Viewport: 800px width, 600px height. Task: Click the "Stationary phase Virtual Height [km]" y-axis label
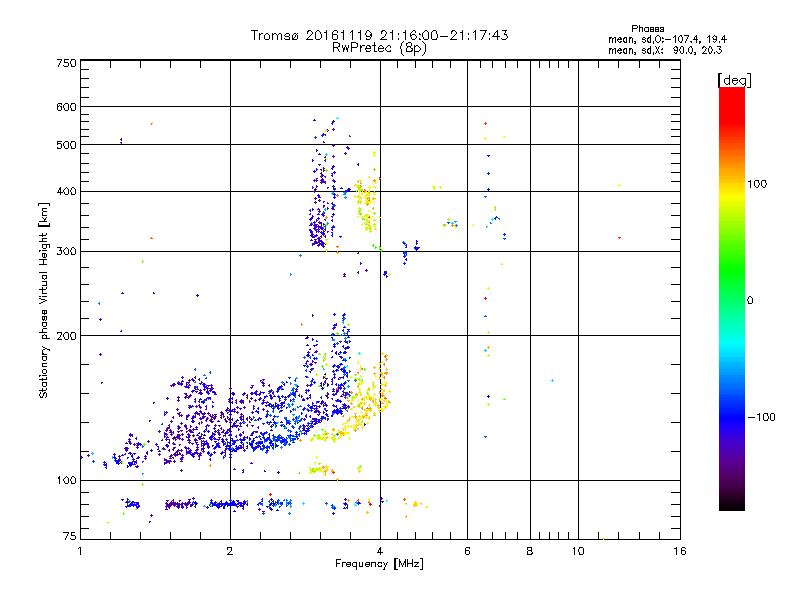pos(44,300)
